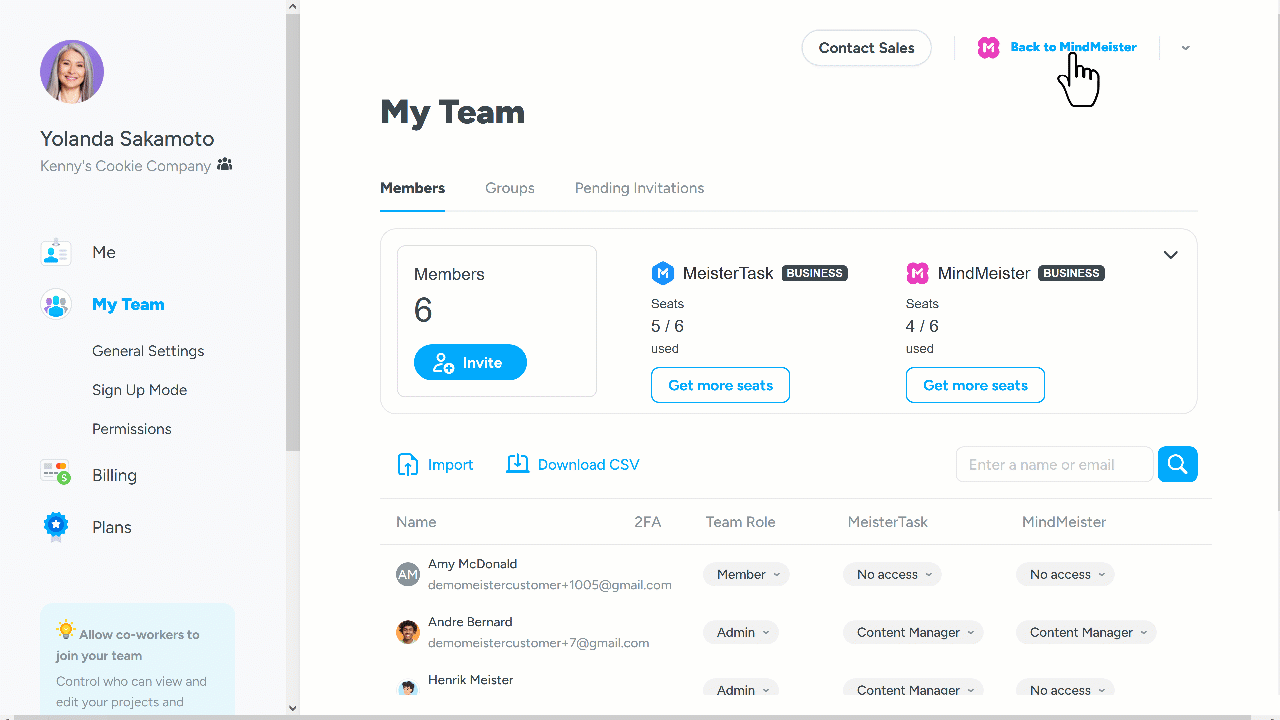Click email demomeistercustomer+1005@gmail.com
1280x720 pixels.
tap(550, 585)
